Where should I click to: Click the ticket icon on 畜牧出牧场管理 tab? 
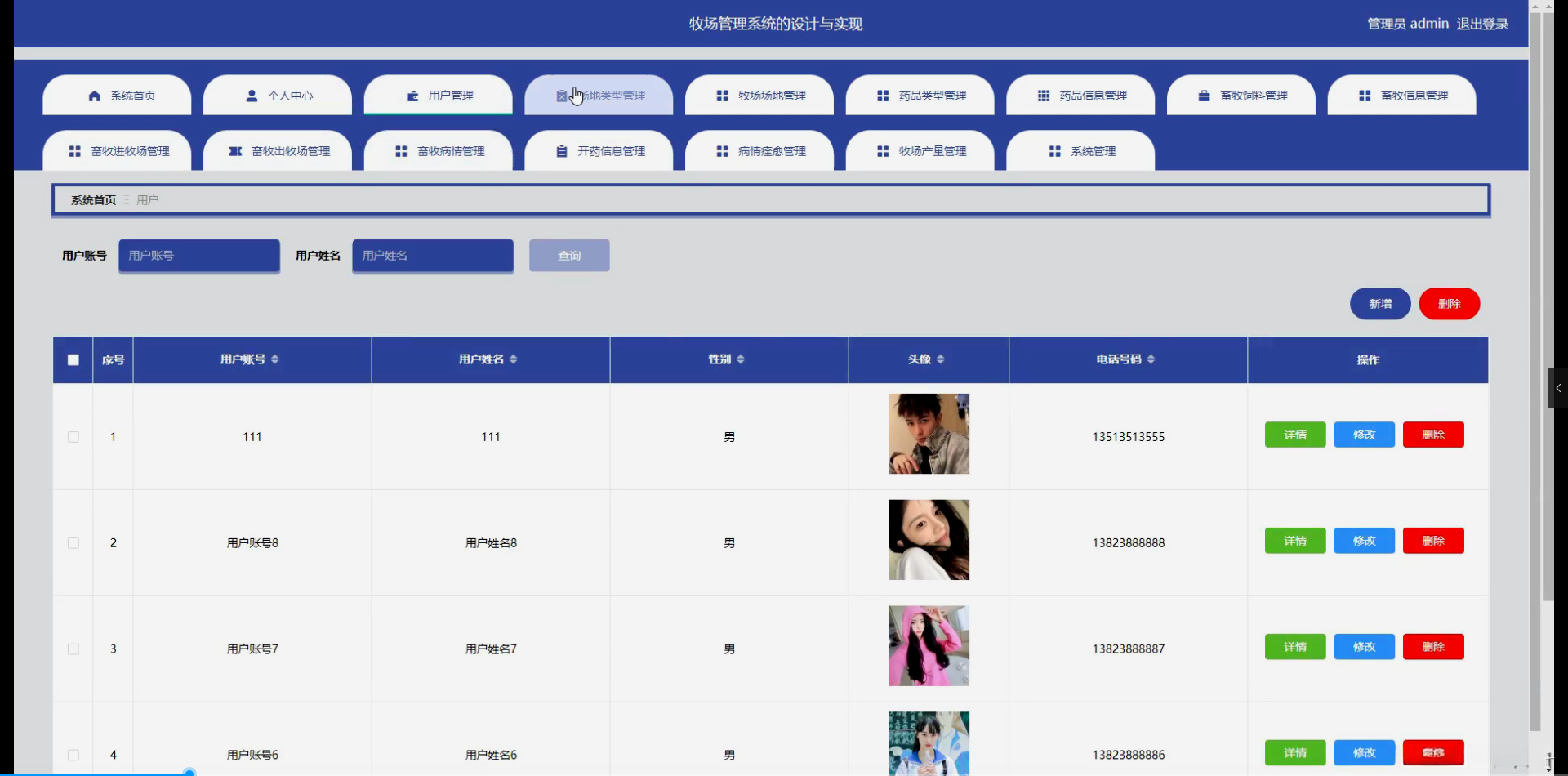click(x=235, y=152)
